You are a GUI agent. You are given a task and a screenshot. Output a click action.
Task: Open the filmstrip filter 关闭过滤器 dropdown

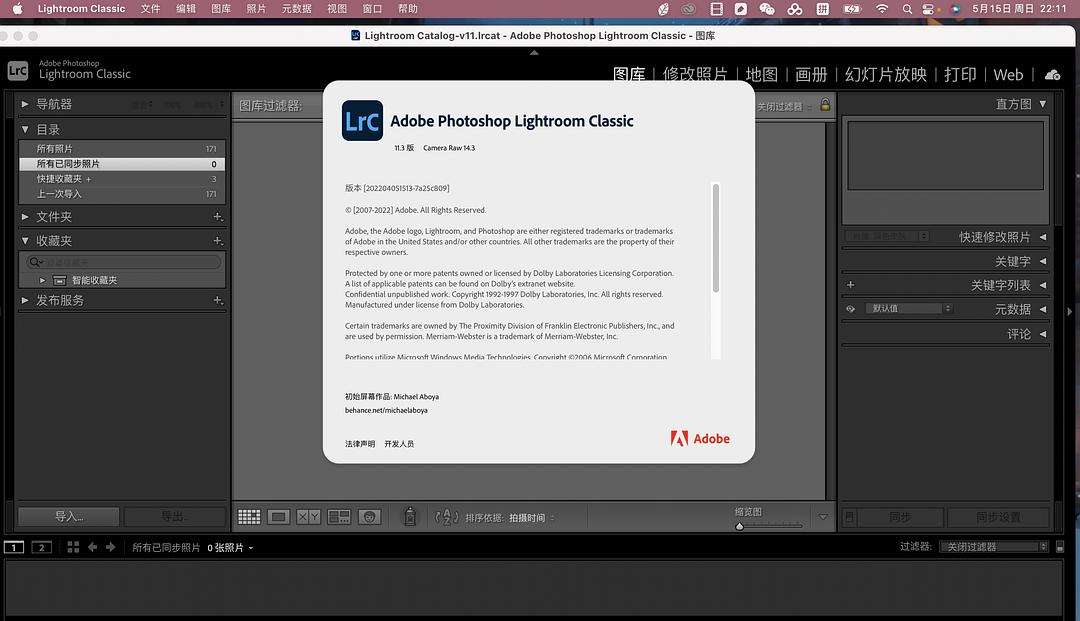coord(994,547)
